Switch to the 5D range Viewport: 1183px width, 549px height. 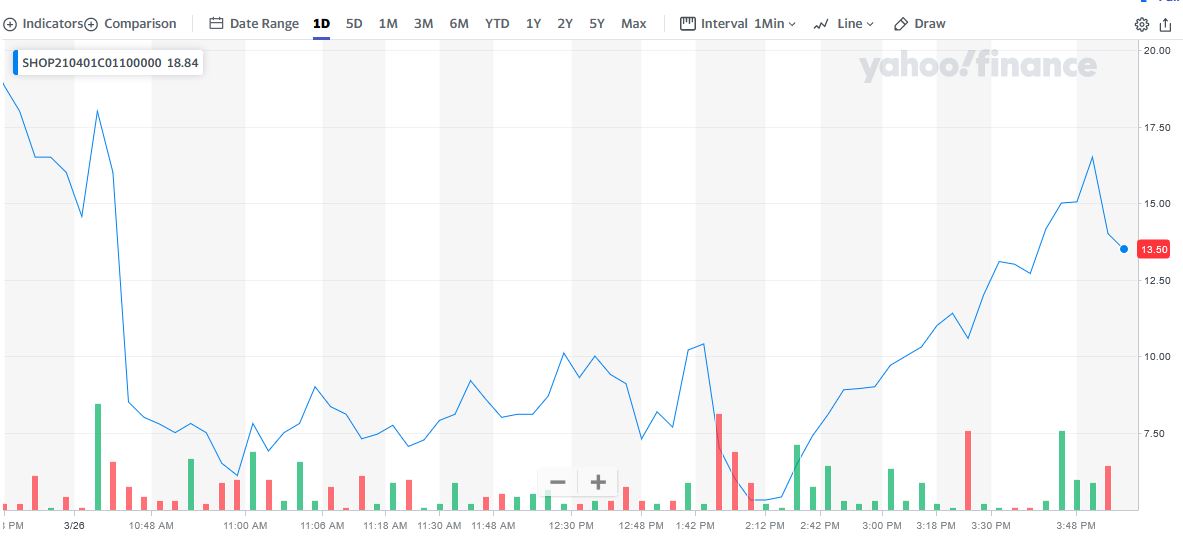point(354,23)
